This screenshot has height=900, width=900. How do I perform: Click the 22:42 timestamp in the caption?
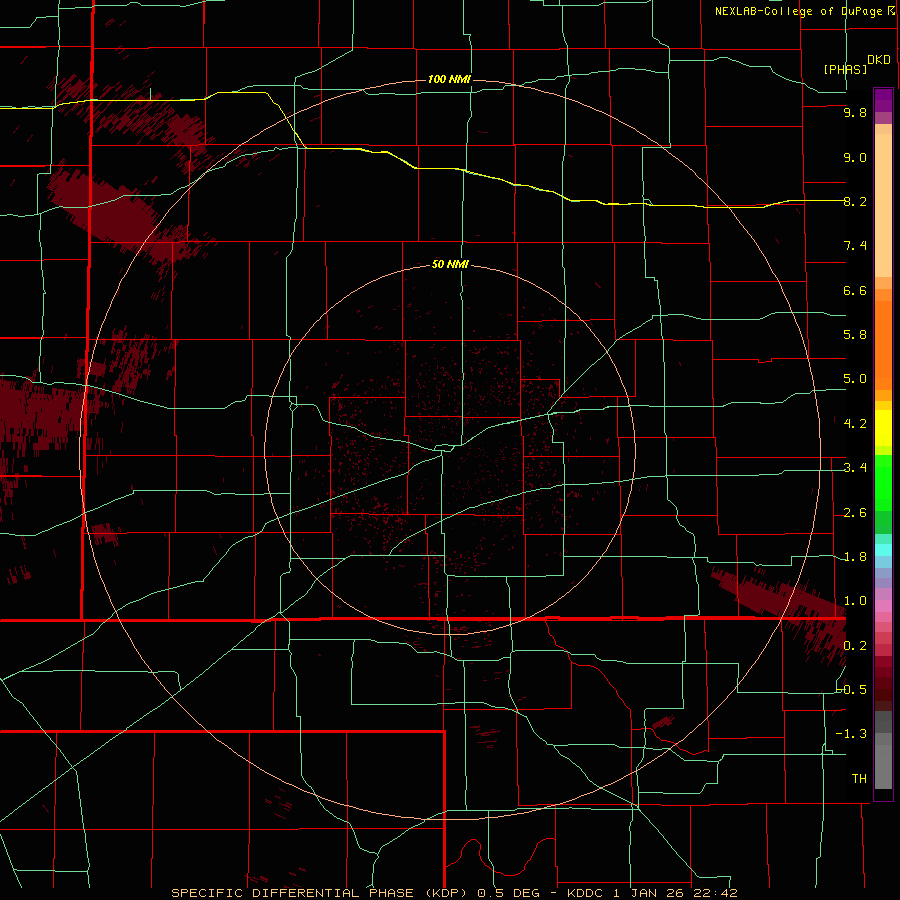coord(717,893)
